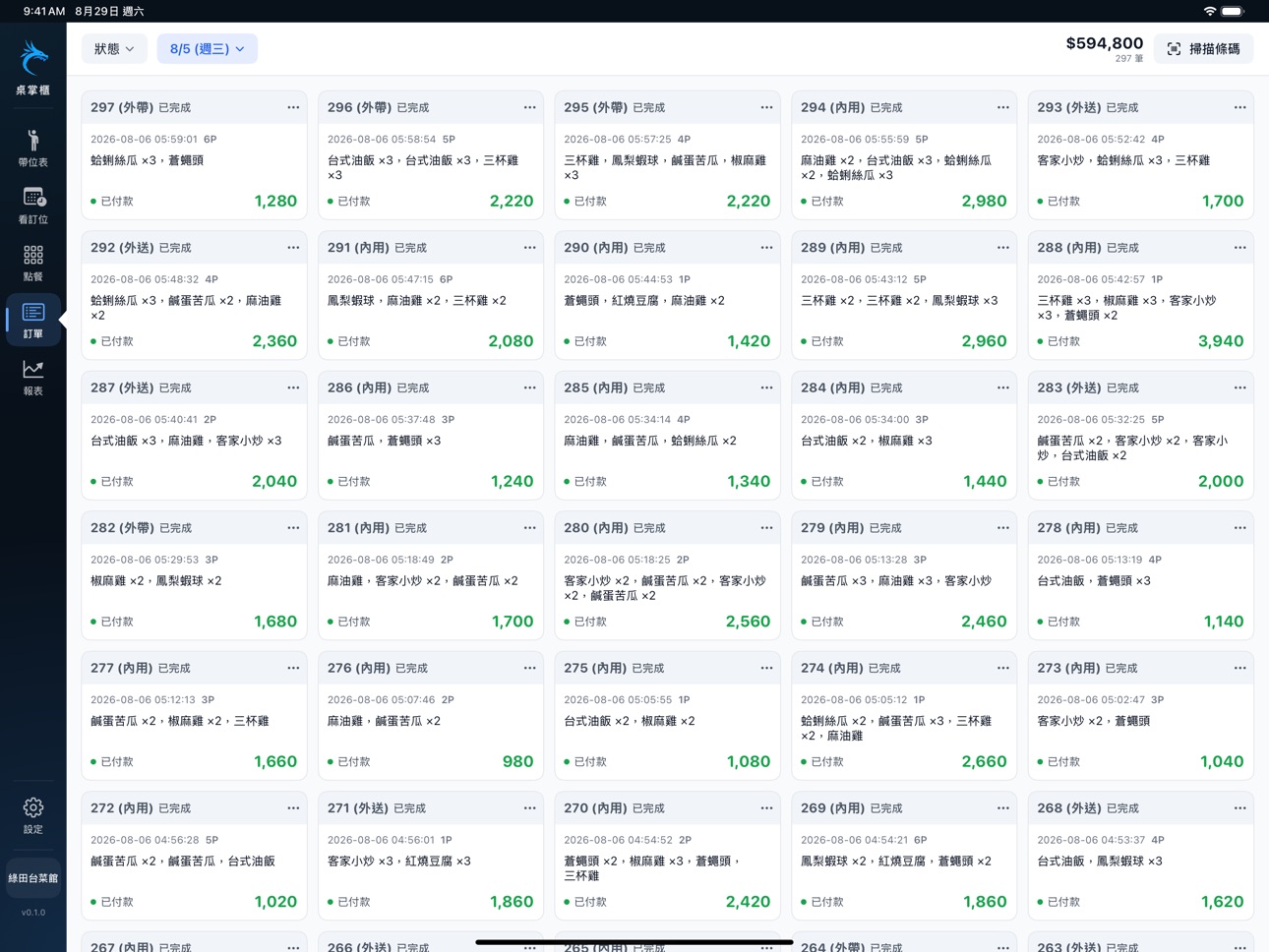
Task: Click items text 客家小炒 ×3，紅燒豆腐 ×3
Action: tap(399, 861)
